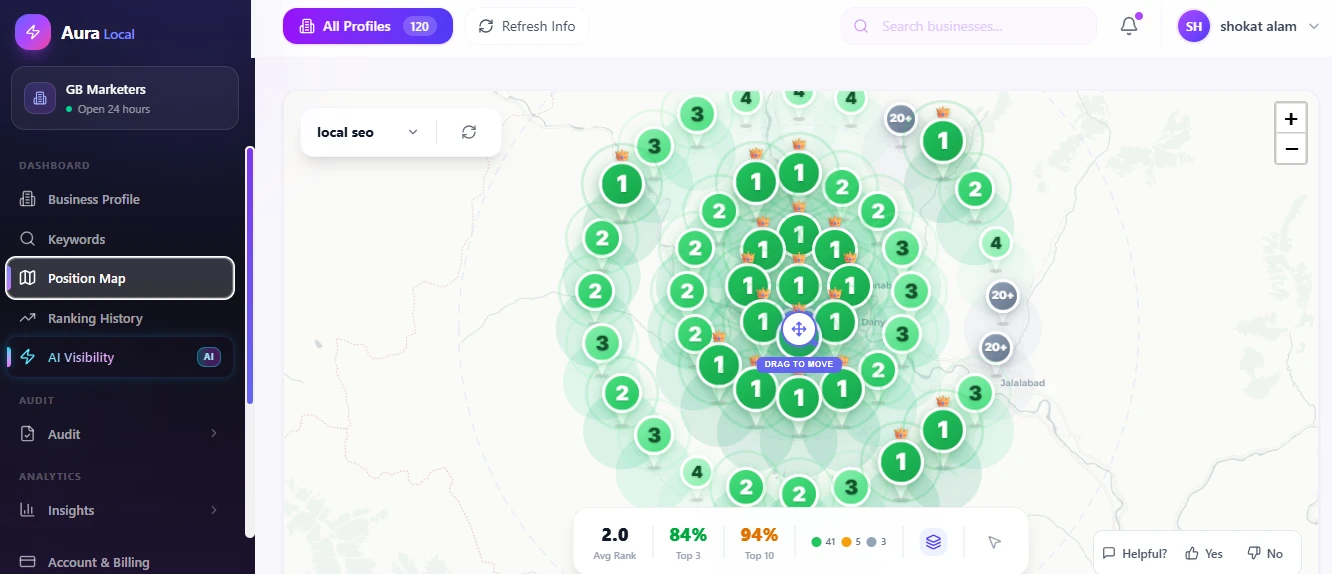Expand the Audit menu chevron
Image resolution: width=1332 pixels, height=574 pixels.
213,434
